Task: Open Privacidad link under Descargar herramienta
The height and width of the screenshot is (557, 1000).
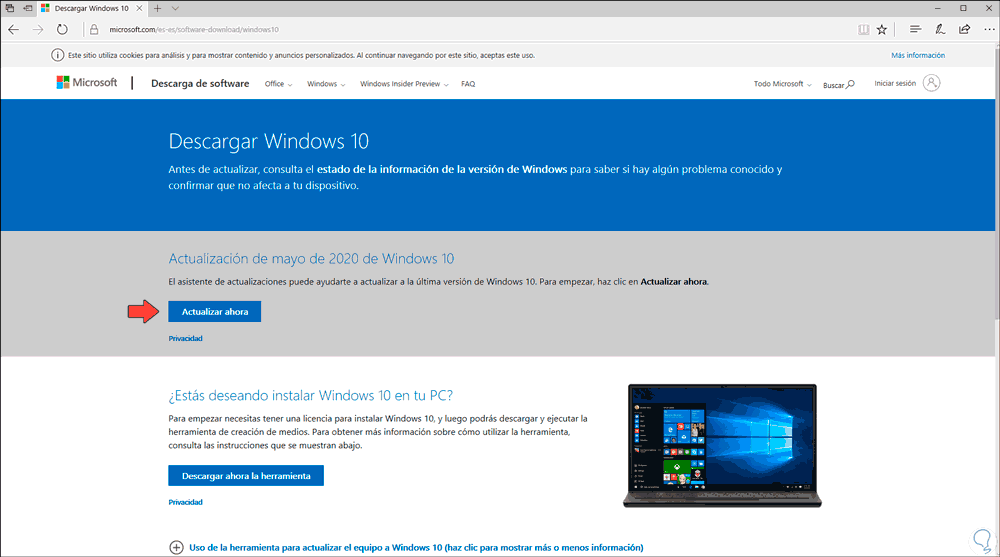Action: coord(185,502)
